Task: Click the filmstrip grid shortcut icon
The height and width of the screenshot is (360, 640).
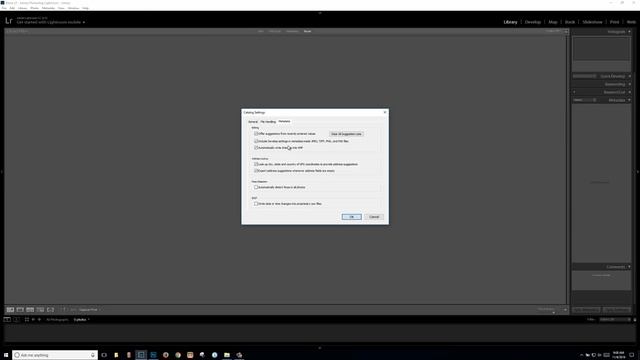Action: coord(27,320)
